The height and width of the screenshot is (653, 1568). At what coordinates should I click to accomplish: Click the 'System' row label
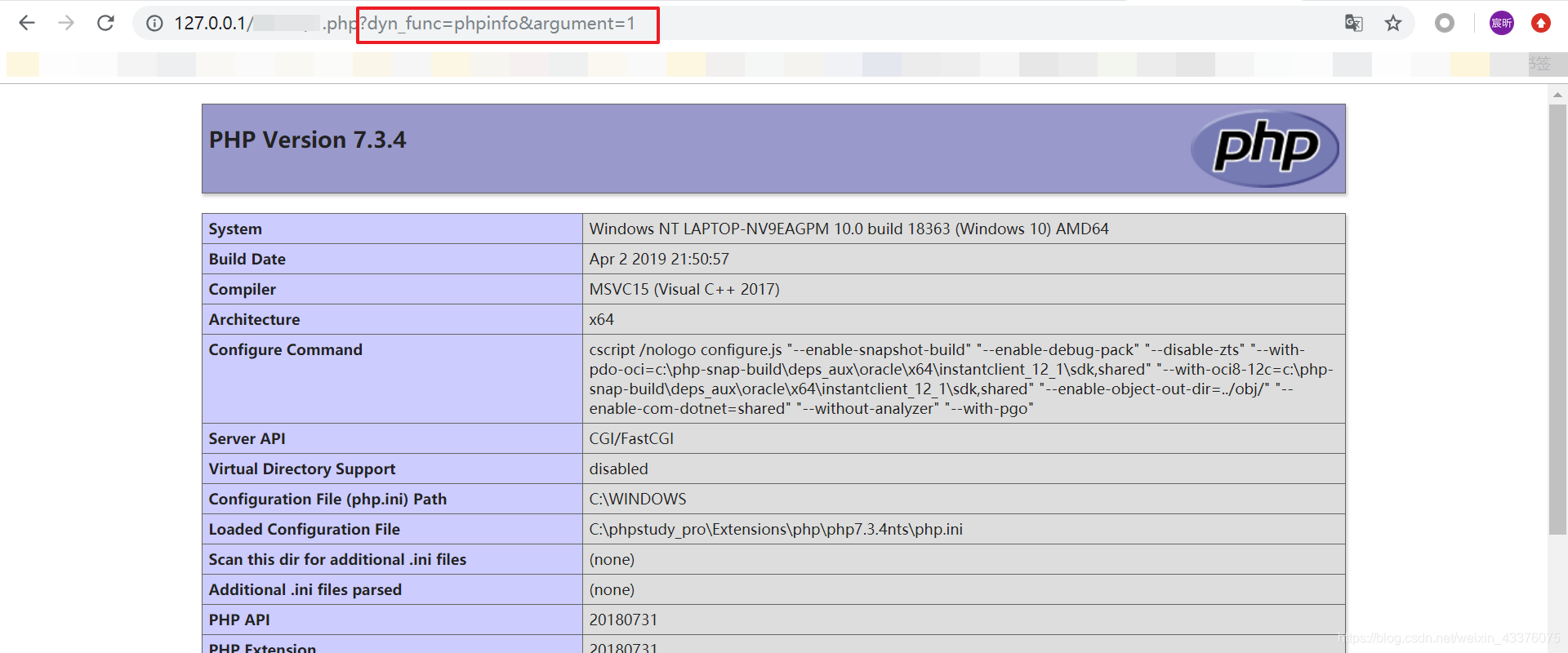(x=235, y=229)
